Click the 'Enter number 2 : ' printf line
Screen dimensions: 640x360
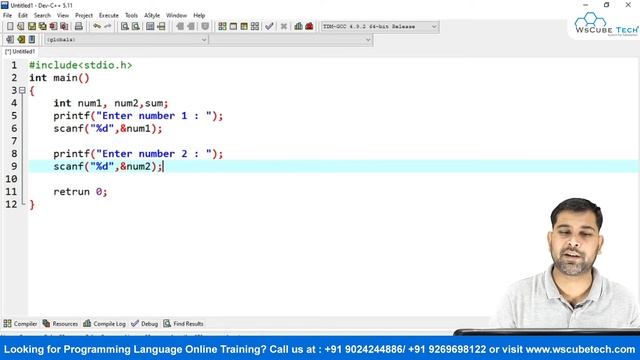(138, 154)
